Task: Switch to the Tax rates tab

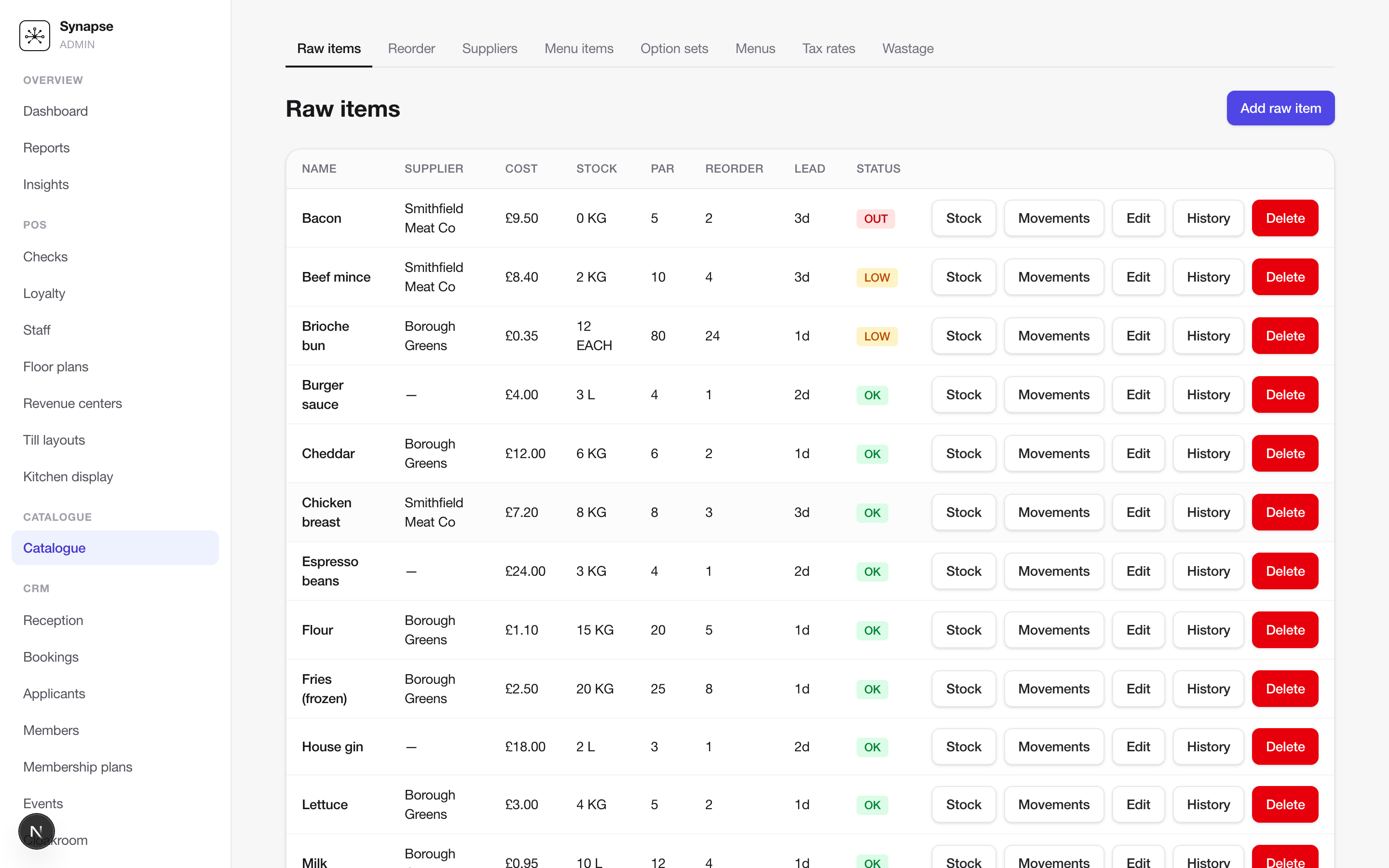Action: click(828, 48)
